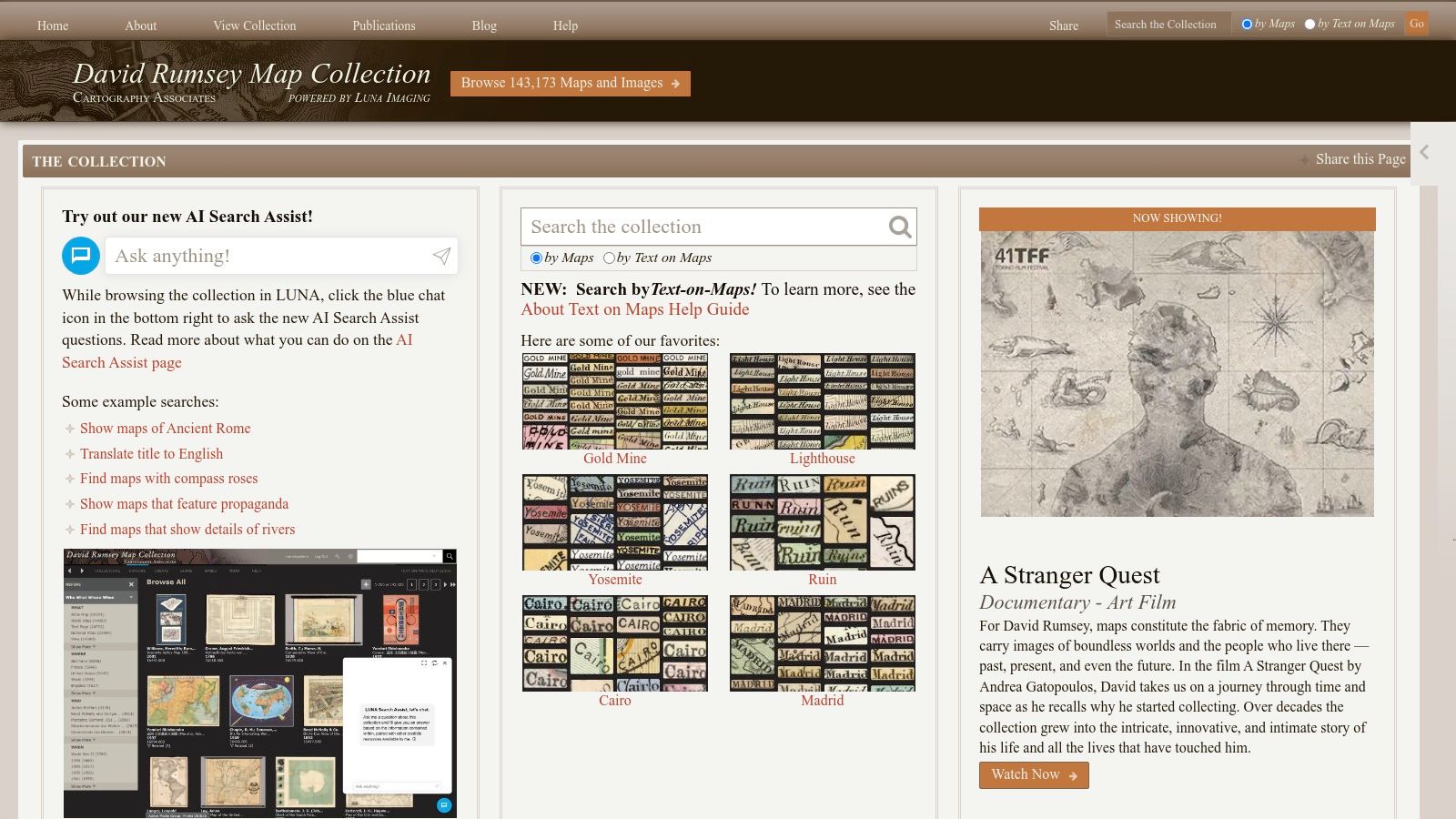Open the Gold Mine favorite thumbnail
1456x819 pixels.
(615, 400)
